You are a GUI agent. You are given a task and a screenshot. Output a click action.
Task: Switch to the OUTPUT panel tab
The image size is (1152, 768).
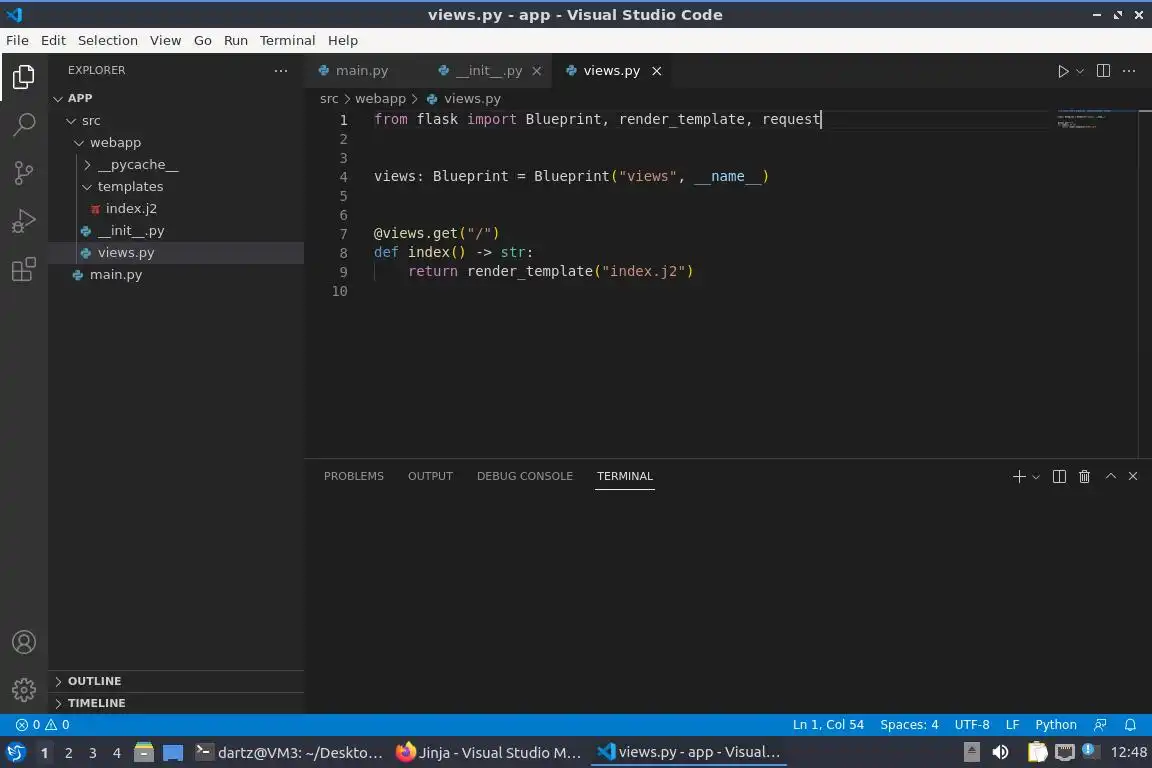(431, 476)
